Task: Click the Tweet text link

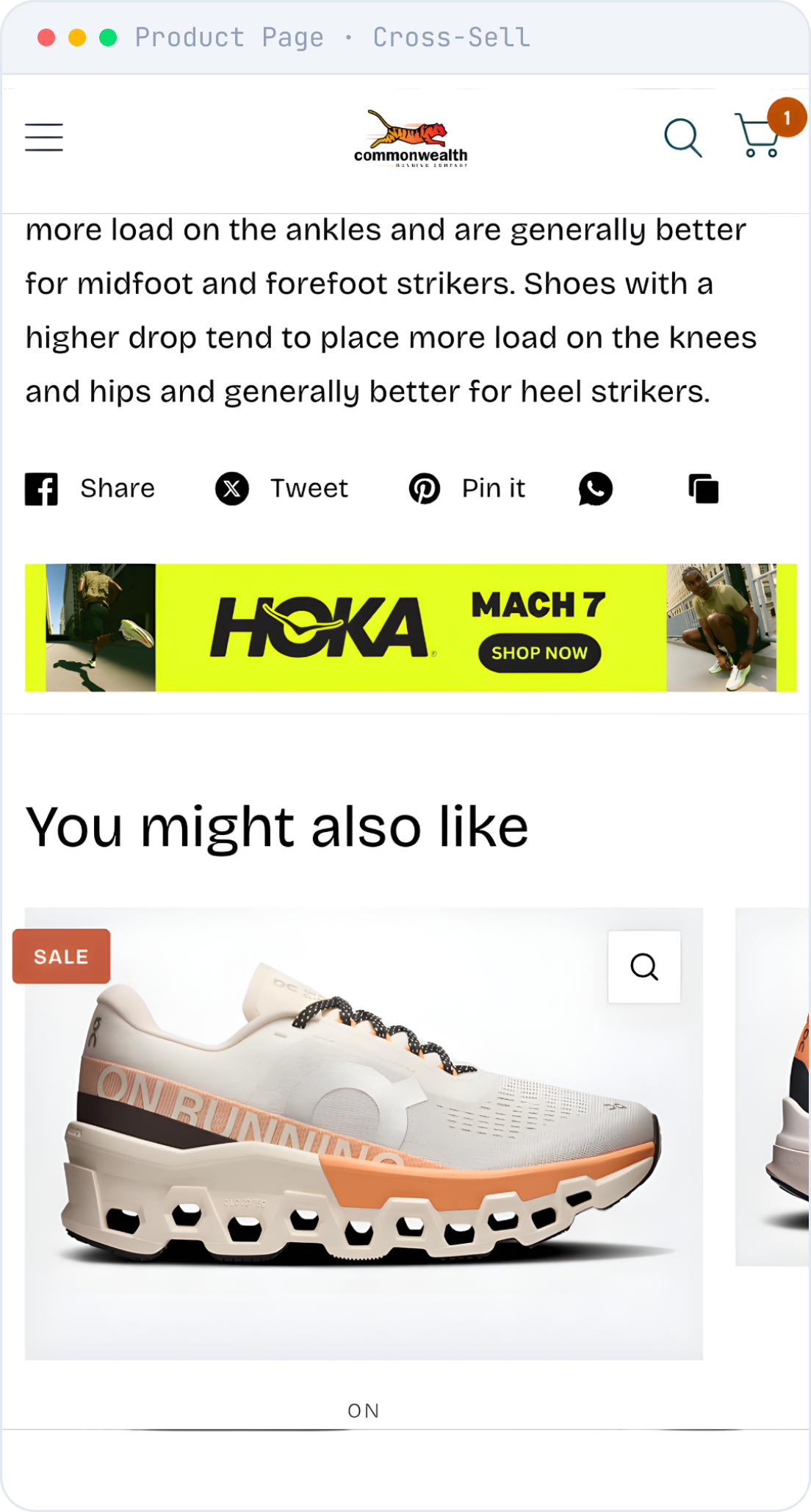Action: [x=309, y=489]
